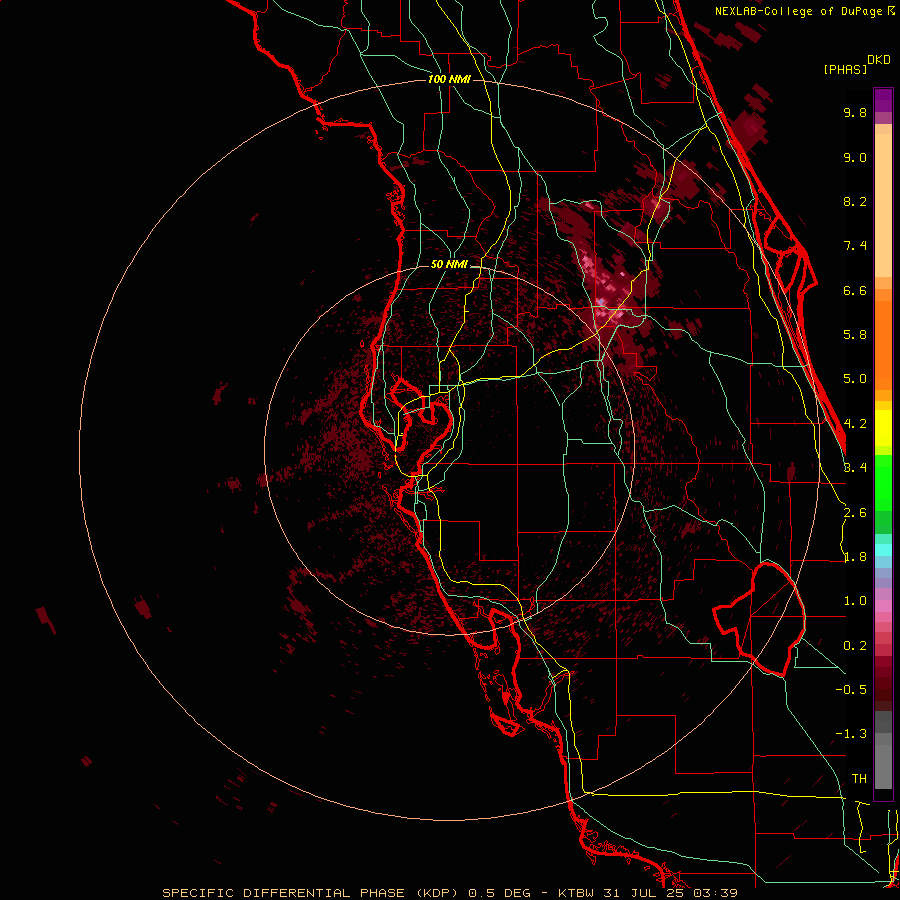Select the 6.6 scale label

(x=855, y=290)
